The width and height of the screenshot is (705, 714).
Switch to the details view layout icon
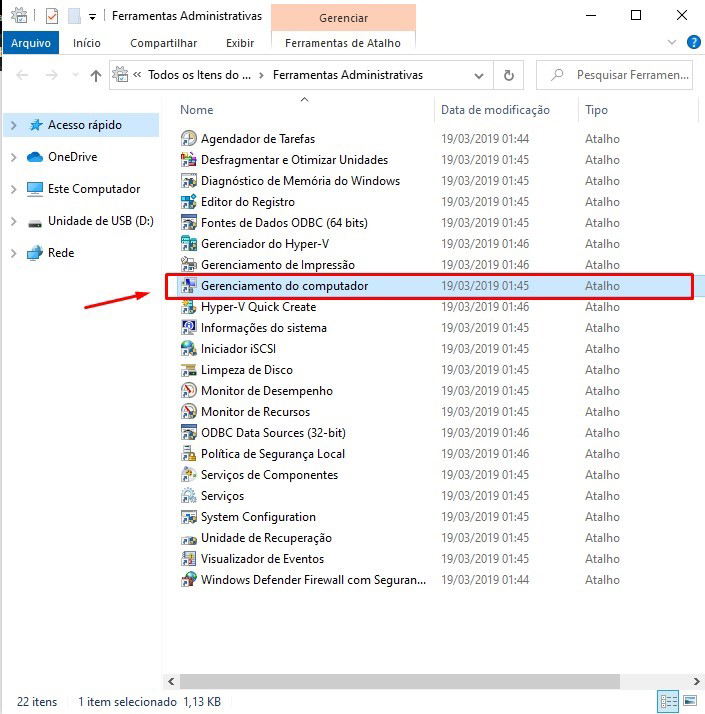click(x=668, y=701)
